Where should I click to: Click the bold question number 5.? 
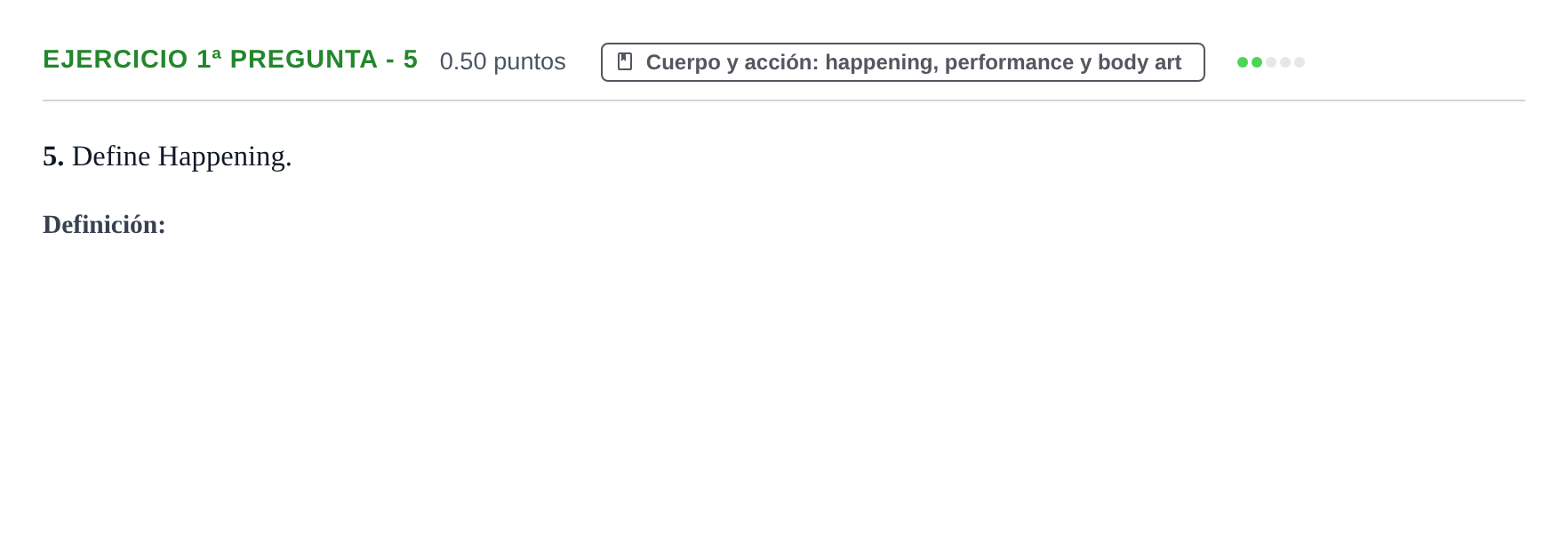click(53, 156)
